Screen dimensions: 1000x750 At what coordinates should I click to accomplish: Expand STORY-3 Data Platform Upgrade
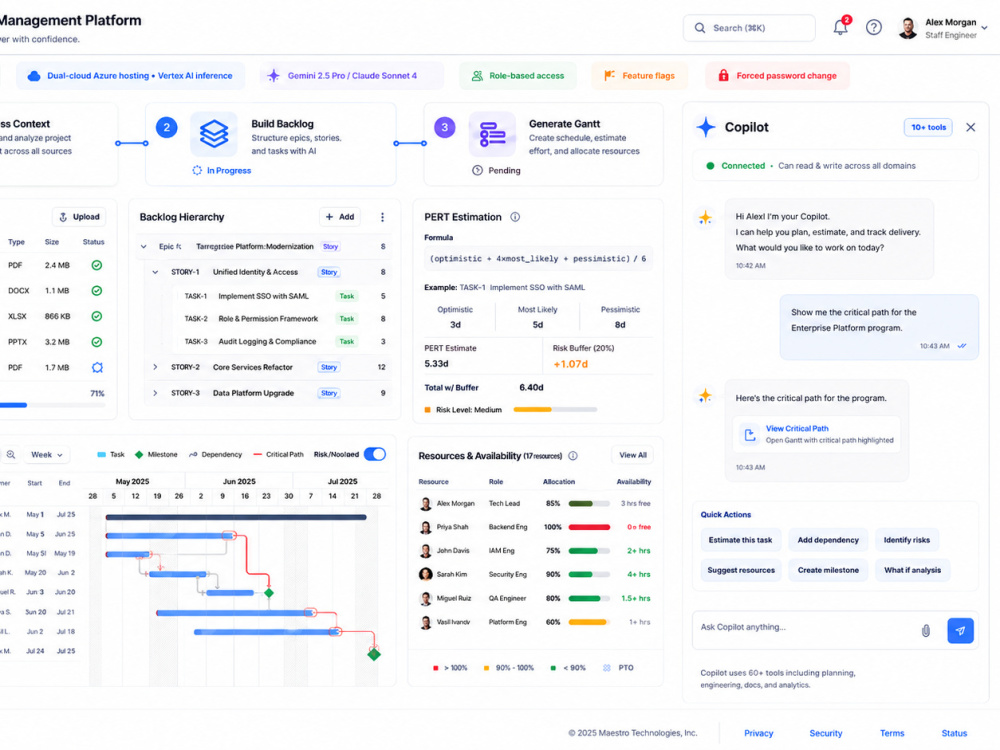(155, 393)
